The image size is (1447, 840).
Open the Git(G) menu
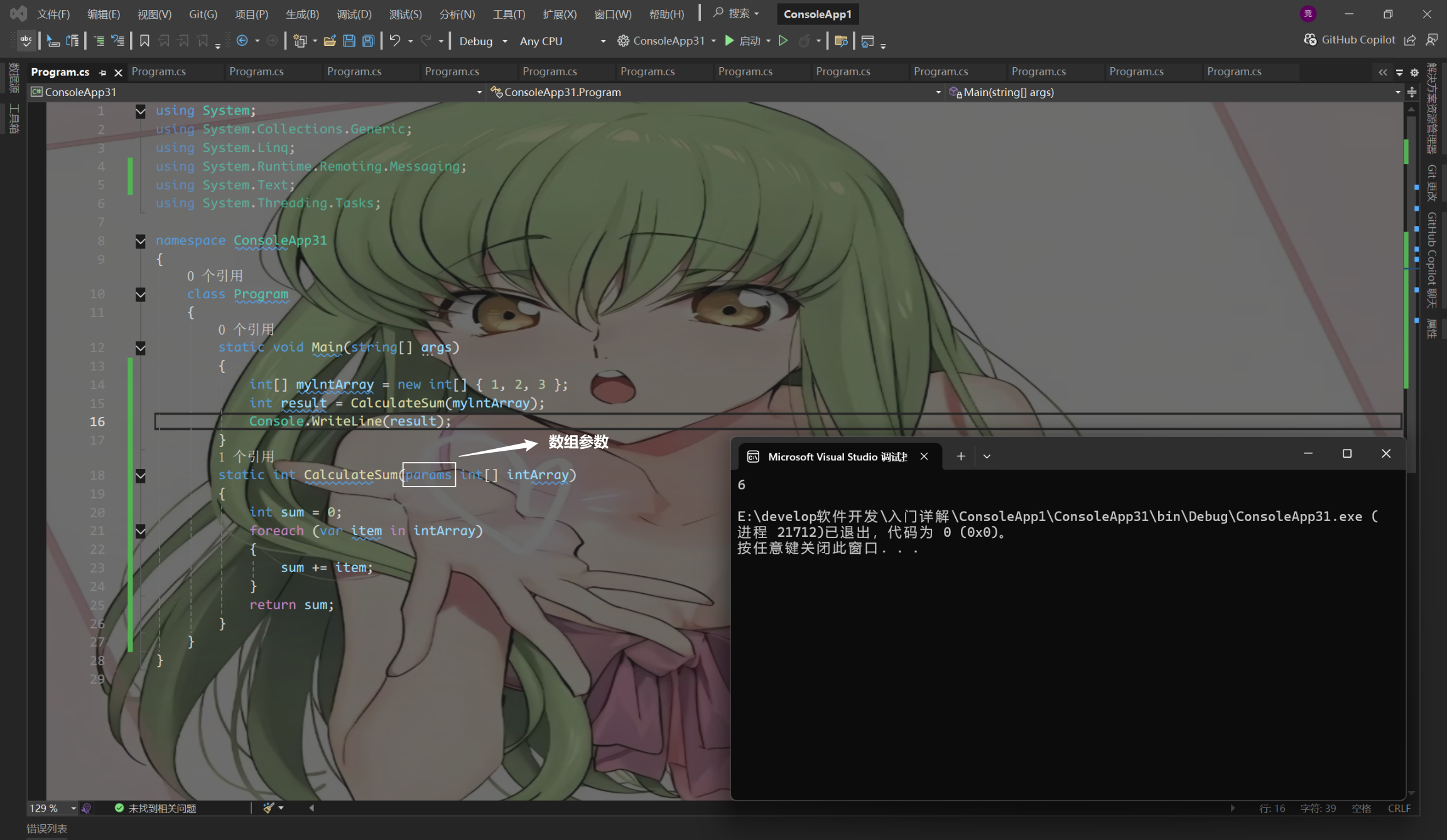pos(203,14)
